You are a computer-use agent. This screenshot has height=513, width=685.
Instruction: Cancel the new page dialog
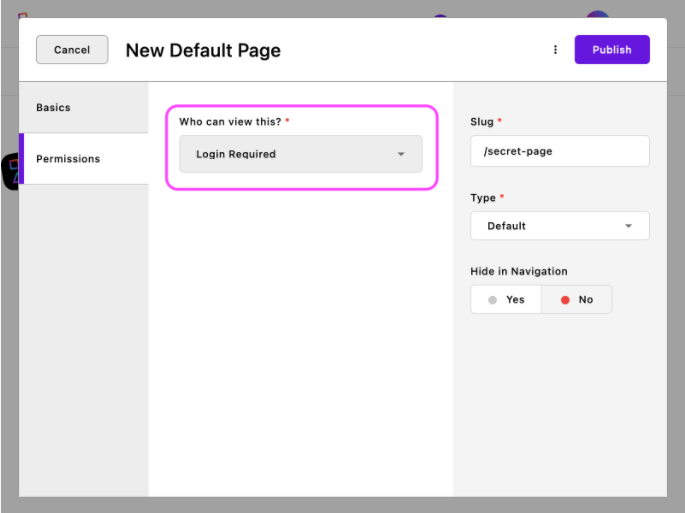pyautogui.click(x=72, y=50)
